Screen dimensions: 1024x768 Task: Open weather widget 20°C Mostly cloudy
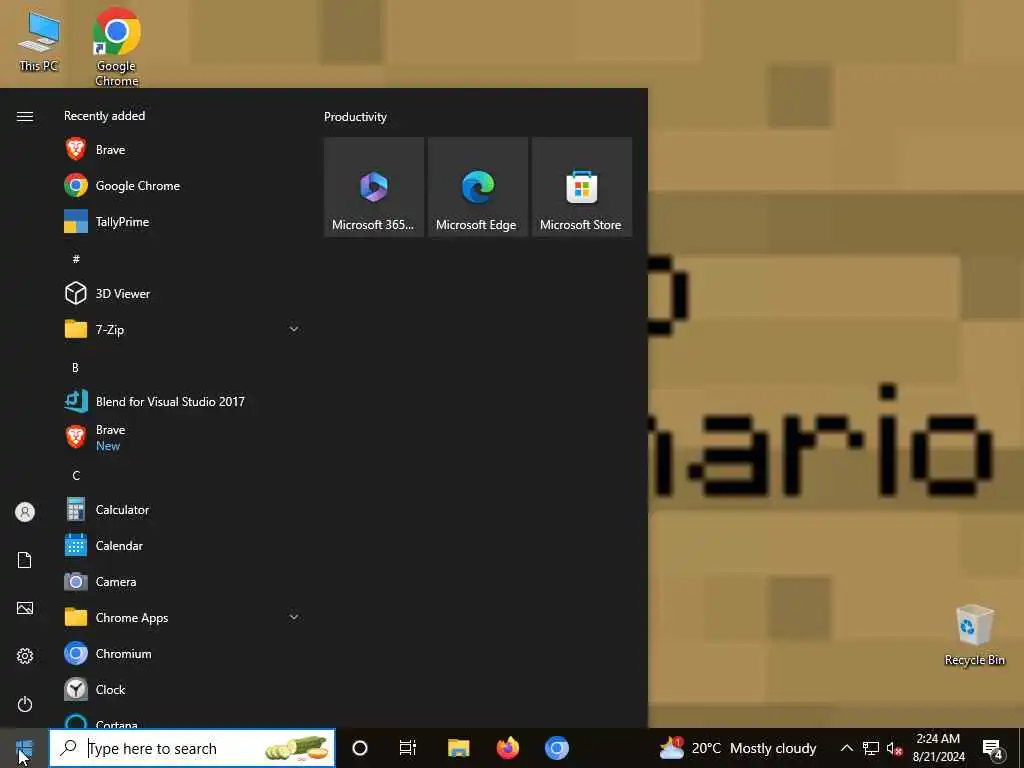[737, 748]
